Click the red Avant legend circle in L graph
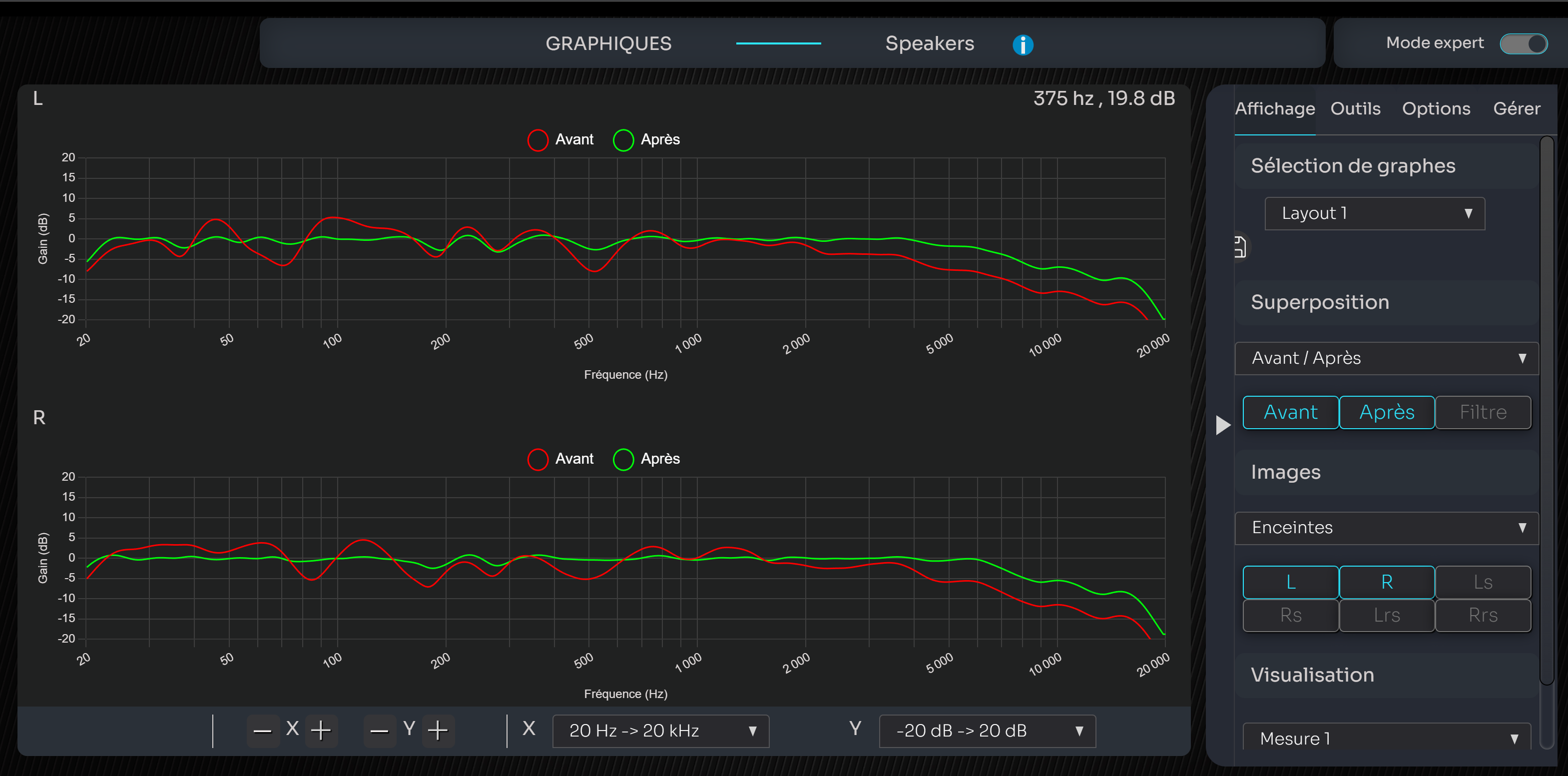Screen dimensions: 1568x776 click(x=537, y=140)
